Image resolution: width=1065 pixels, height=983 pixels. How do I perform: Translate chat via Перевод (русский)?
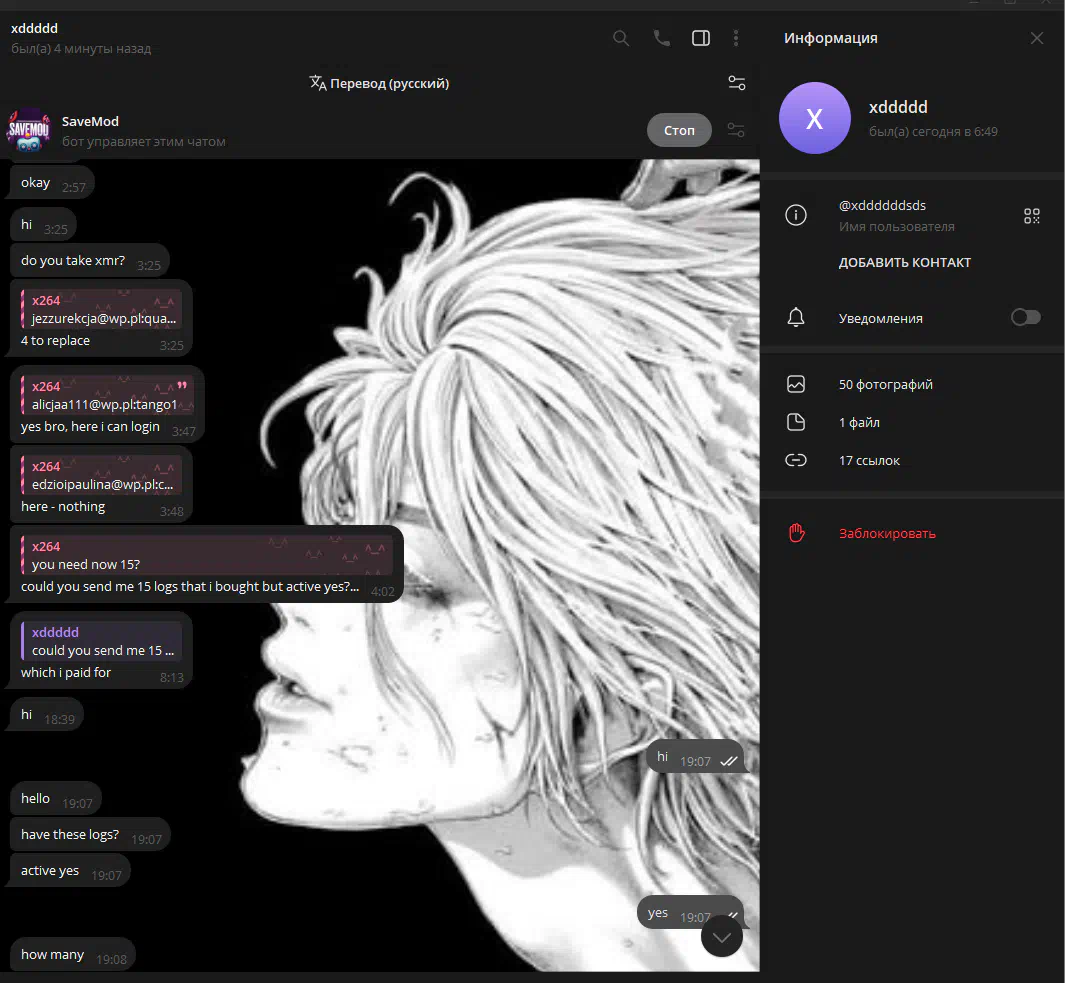point(379,83)
